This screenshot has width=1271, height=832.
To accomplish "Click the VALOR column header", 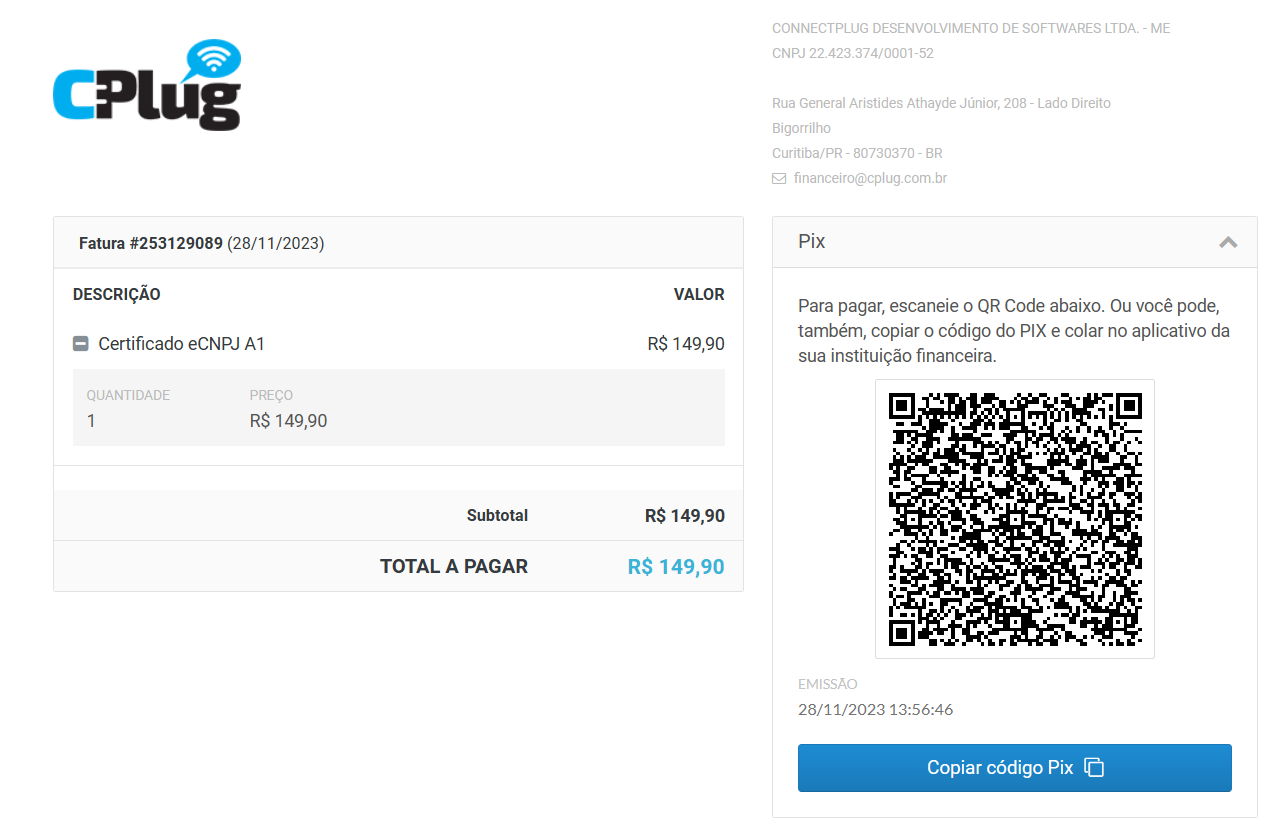I will 699,295.
